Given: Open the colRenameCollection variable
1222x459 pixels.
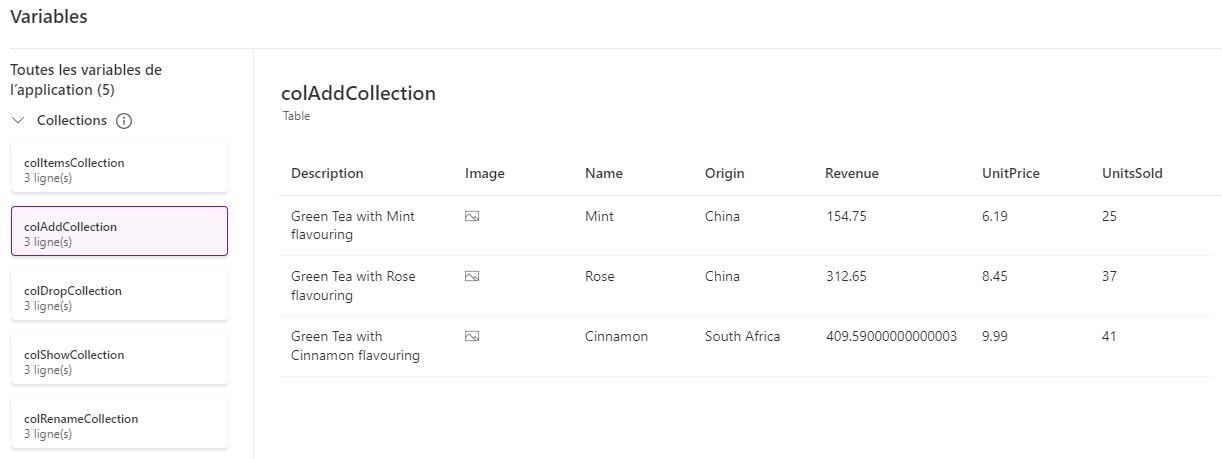Looking at the screenshot, I should (119, 423).
